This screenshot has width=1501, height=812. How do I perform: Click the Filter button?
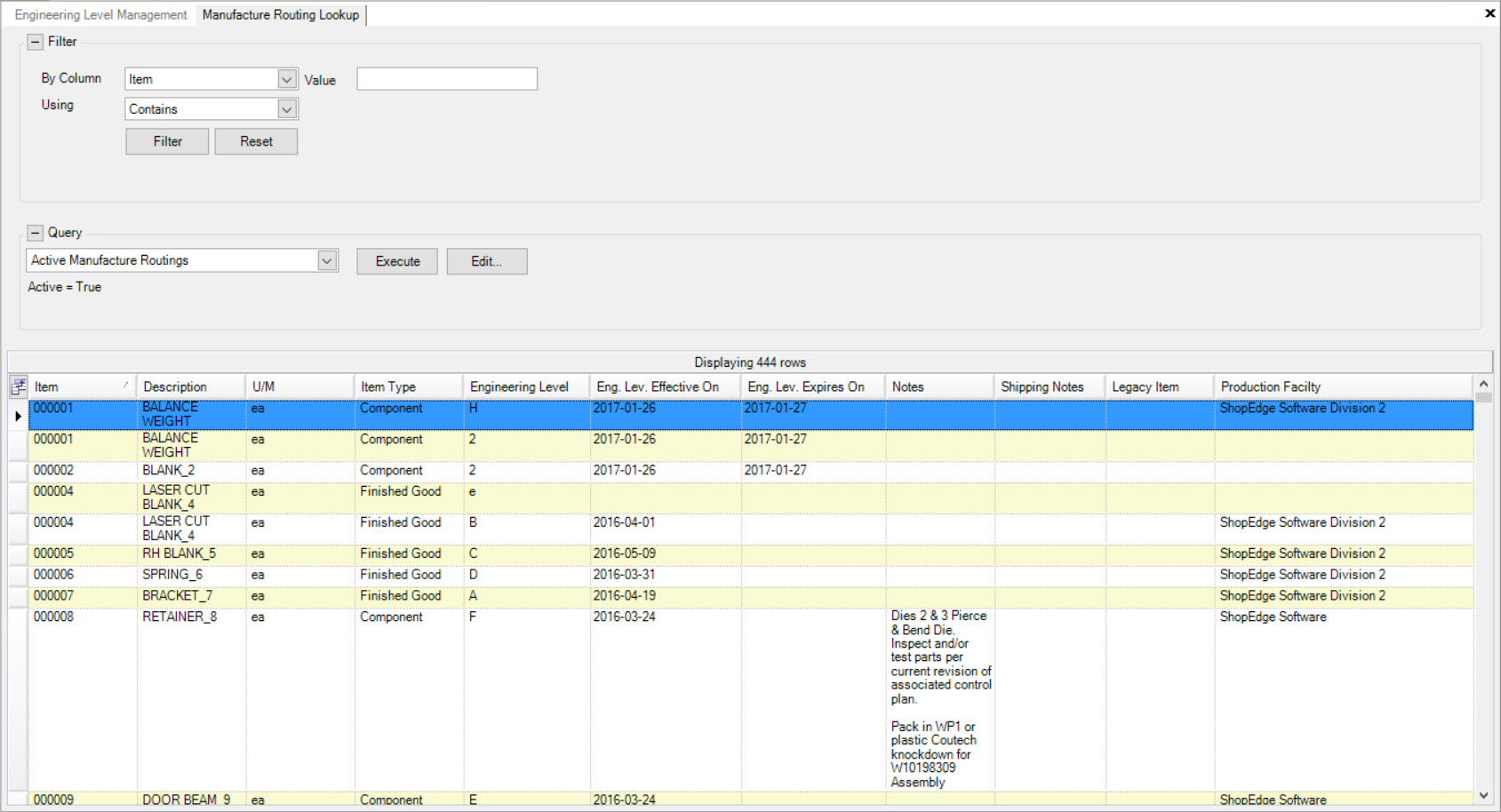tap(167, 141)
